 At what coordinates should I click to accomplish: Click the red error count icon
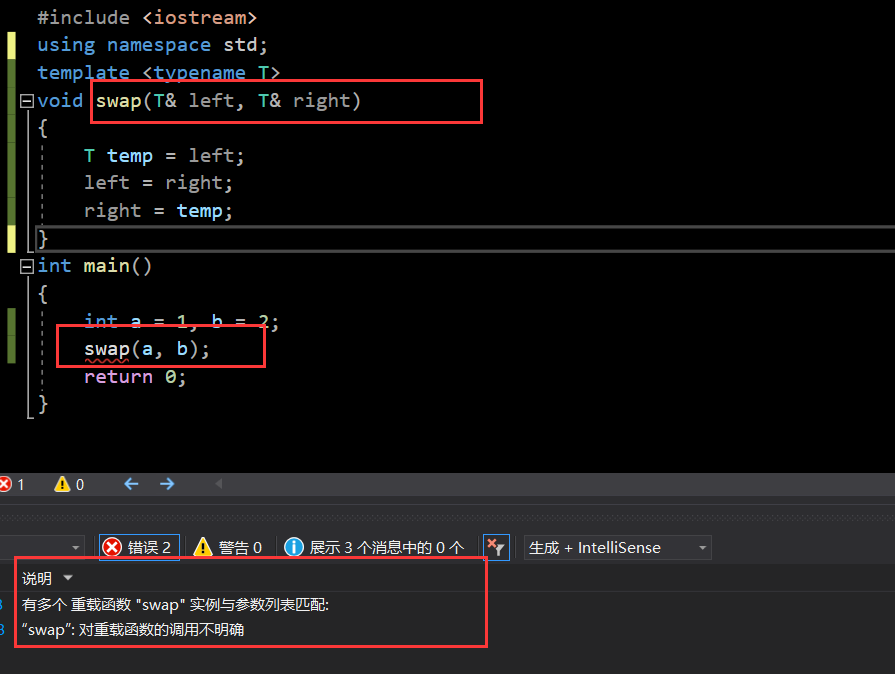5,485
